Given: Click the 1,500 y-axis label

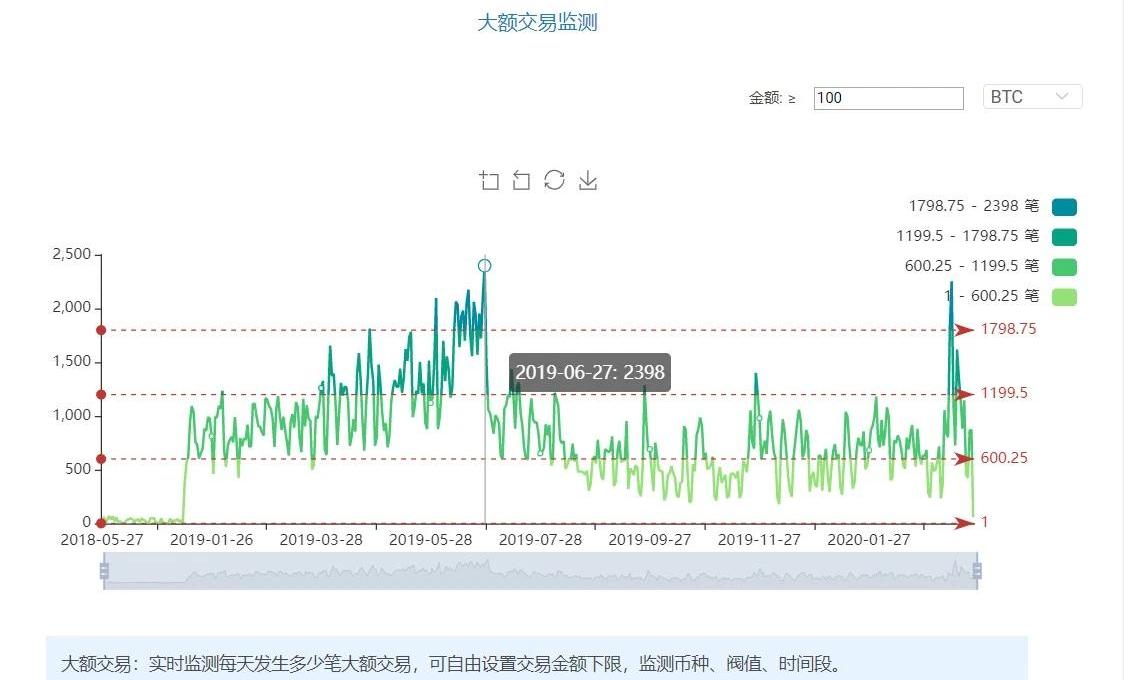Looking at the screenshot, I should click(x=72, y=361).
